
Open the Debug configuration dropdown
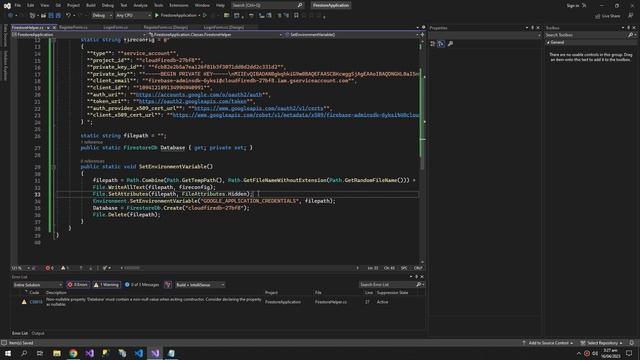click(102, 16)
